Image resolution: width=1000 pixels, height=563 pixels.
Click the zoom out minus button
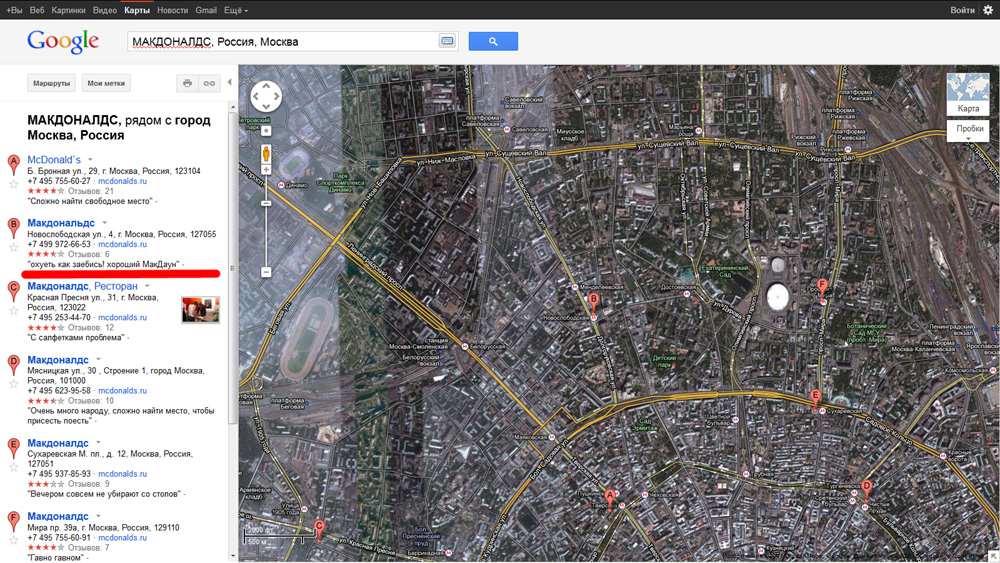pyautogui.click(x=266, y=272)
